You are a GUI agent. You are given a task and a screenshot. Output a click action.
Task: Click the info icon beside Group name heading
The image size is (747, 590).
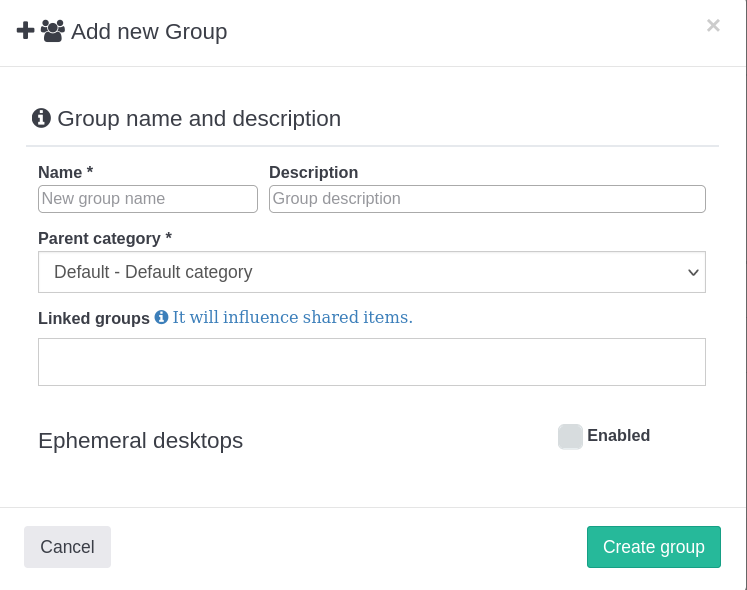(41, 118)
